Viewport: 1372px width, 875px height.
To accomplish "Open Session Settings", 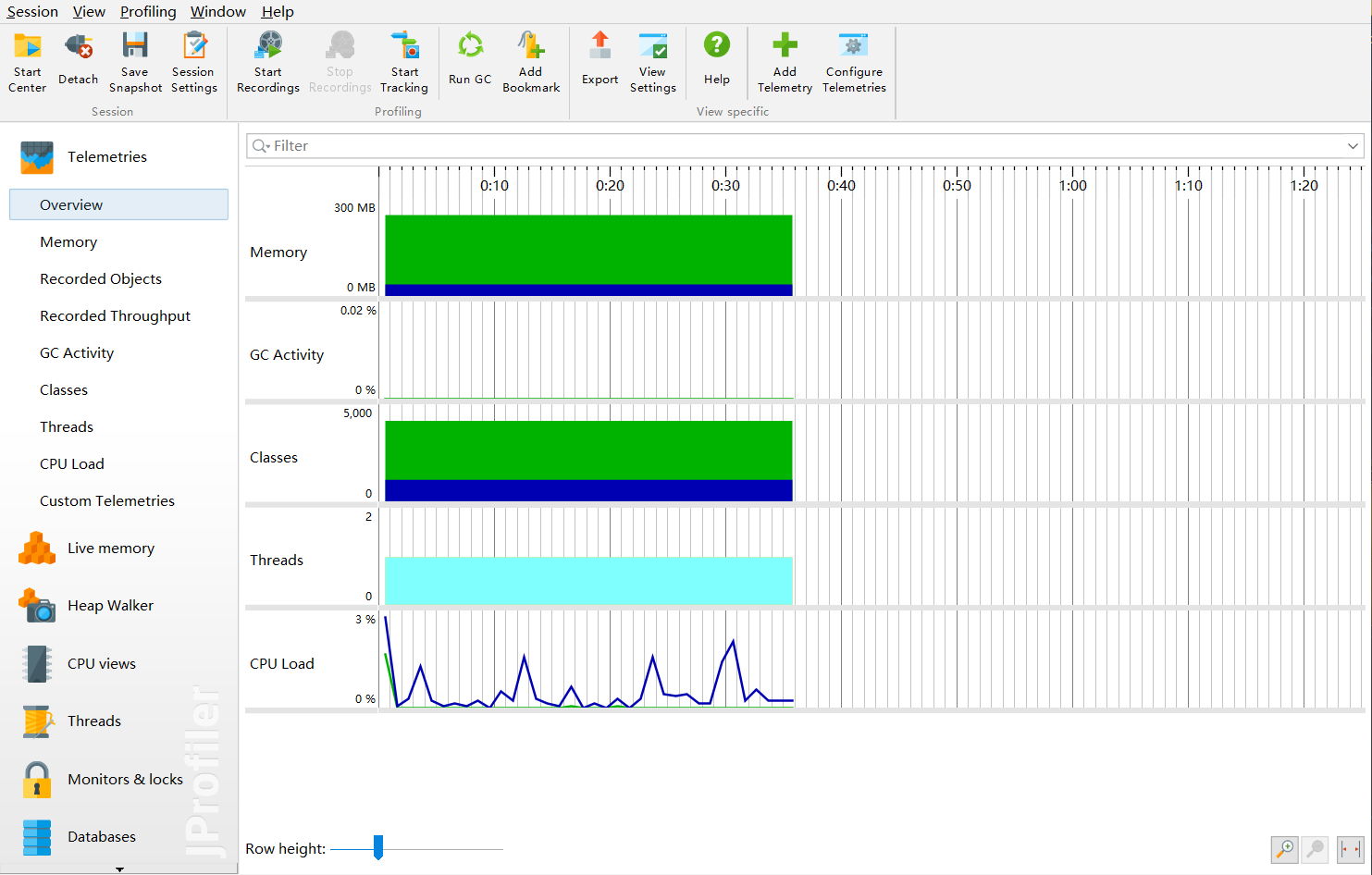I will pos(193,62).
